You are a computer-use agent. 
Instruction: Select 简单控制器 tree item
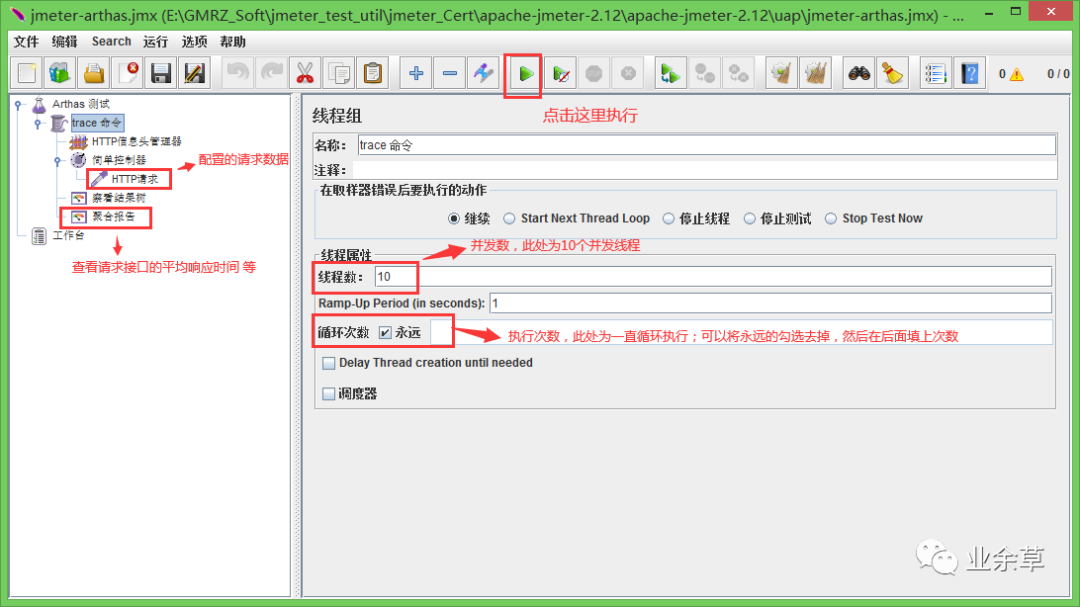(x=118, y=160)
